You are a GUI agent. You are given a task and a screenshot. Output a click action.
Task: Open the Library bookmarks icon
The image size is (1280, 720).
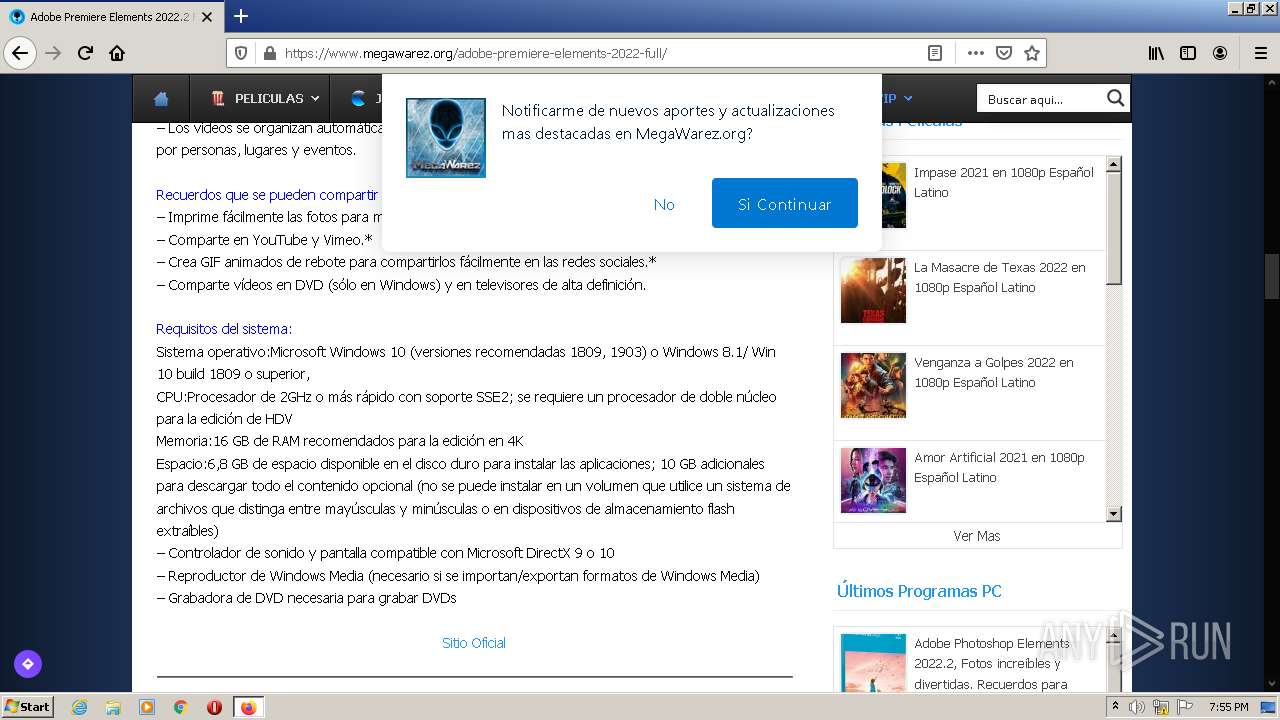point(1156,53)
